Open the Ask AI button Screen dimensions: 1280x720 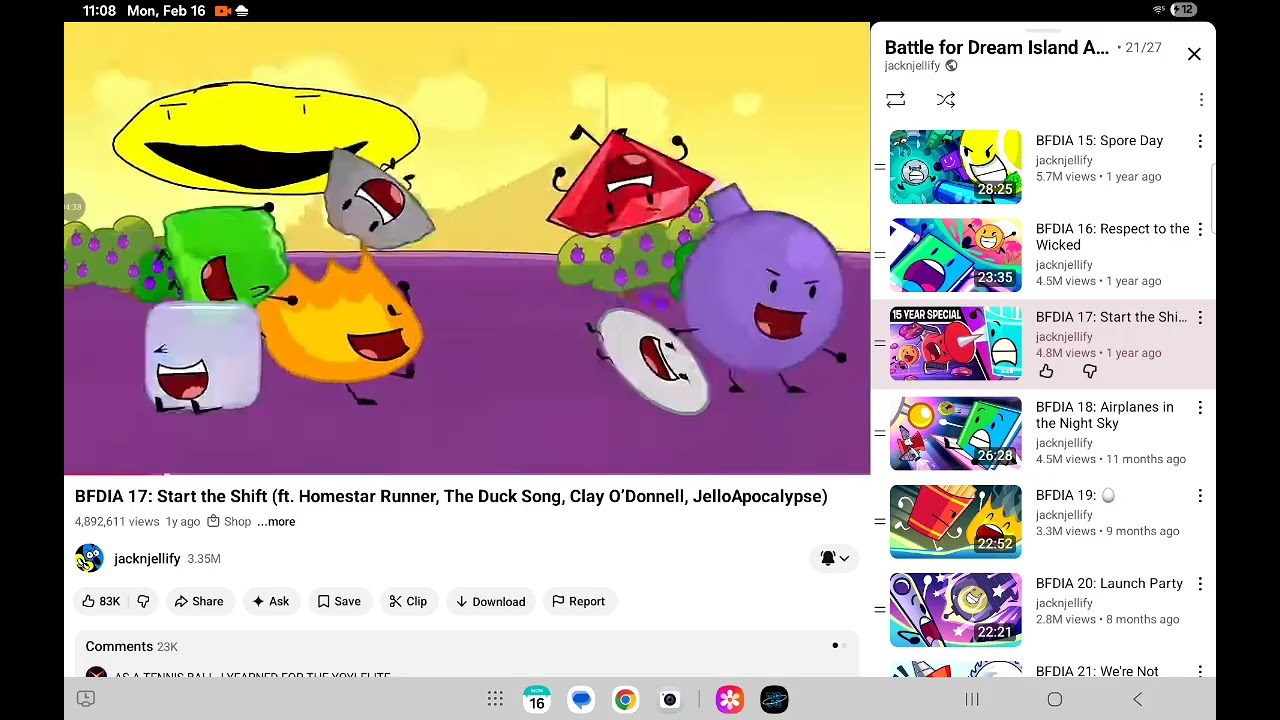pos(271,601)
